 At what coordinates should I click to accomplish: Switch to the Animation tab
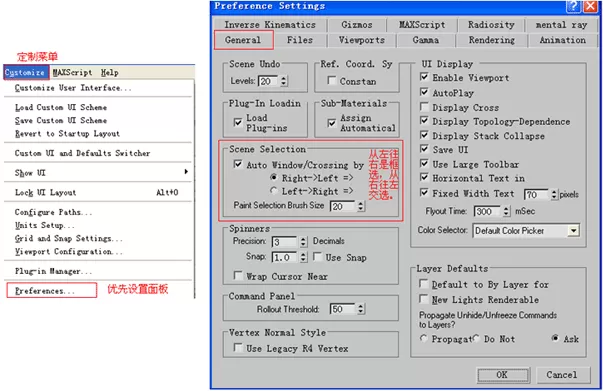(563, 40)
